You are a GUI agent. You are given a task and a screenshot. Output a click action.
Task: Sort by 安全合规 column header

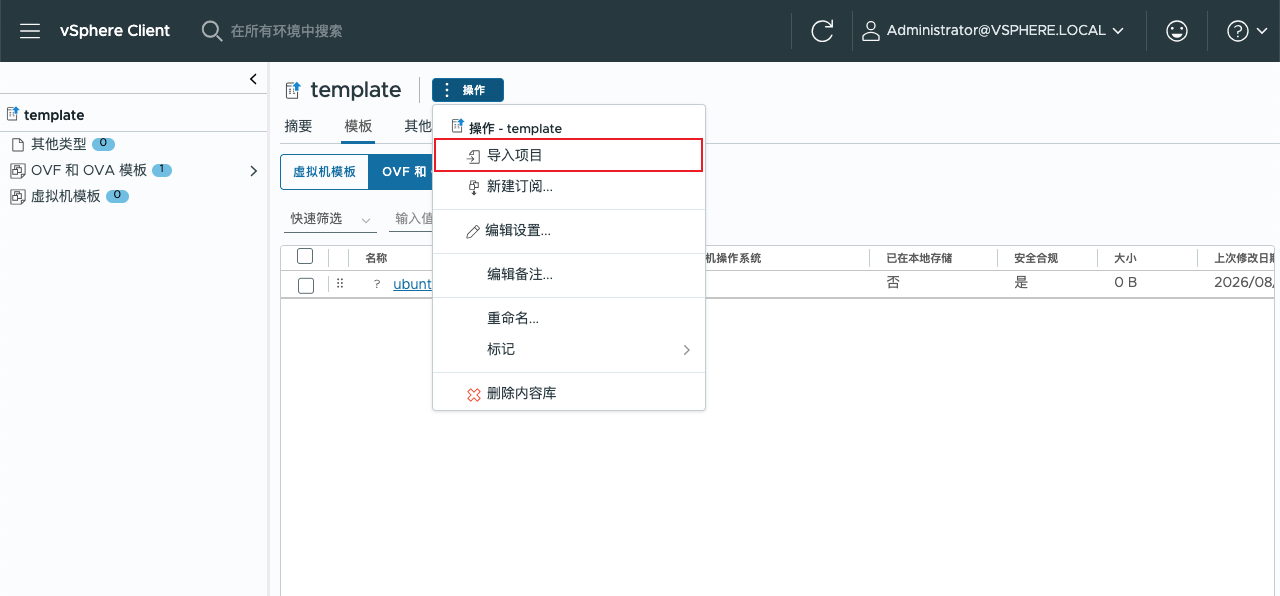1037,258
